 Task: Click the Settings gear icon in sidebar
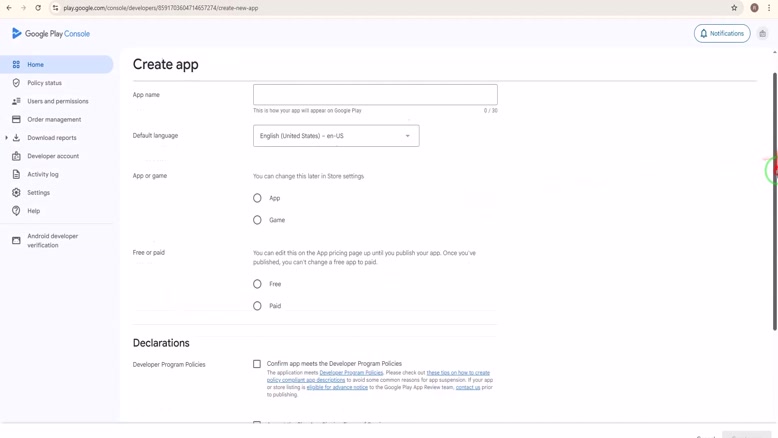pos(16,192)
